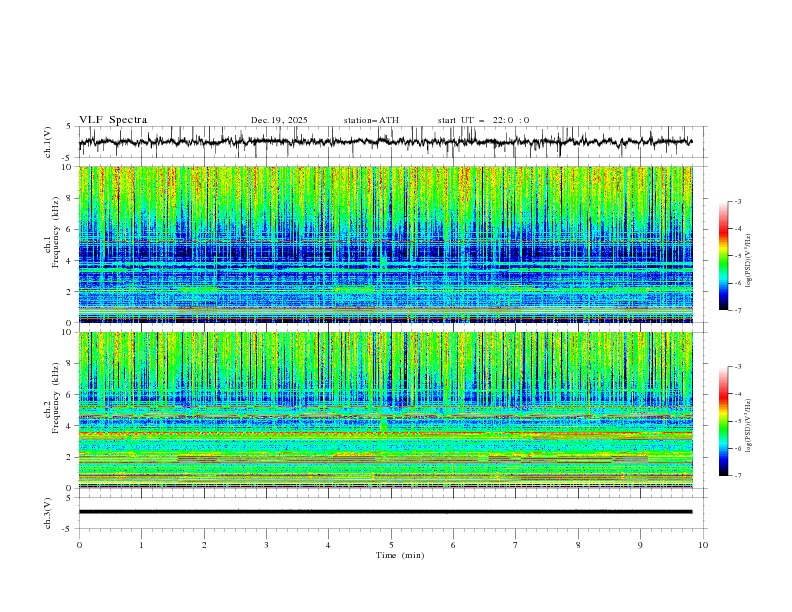Image resolution: width=792 pixels, height=612 pixels.
Task: Click time axis tick label "2"
Action: click(204, 545)
